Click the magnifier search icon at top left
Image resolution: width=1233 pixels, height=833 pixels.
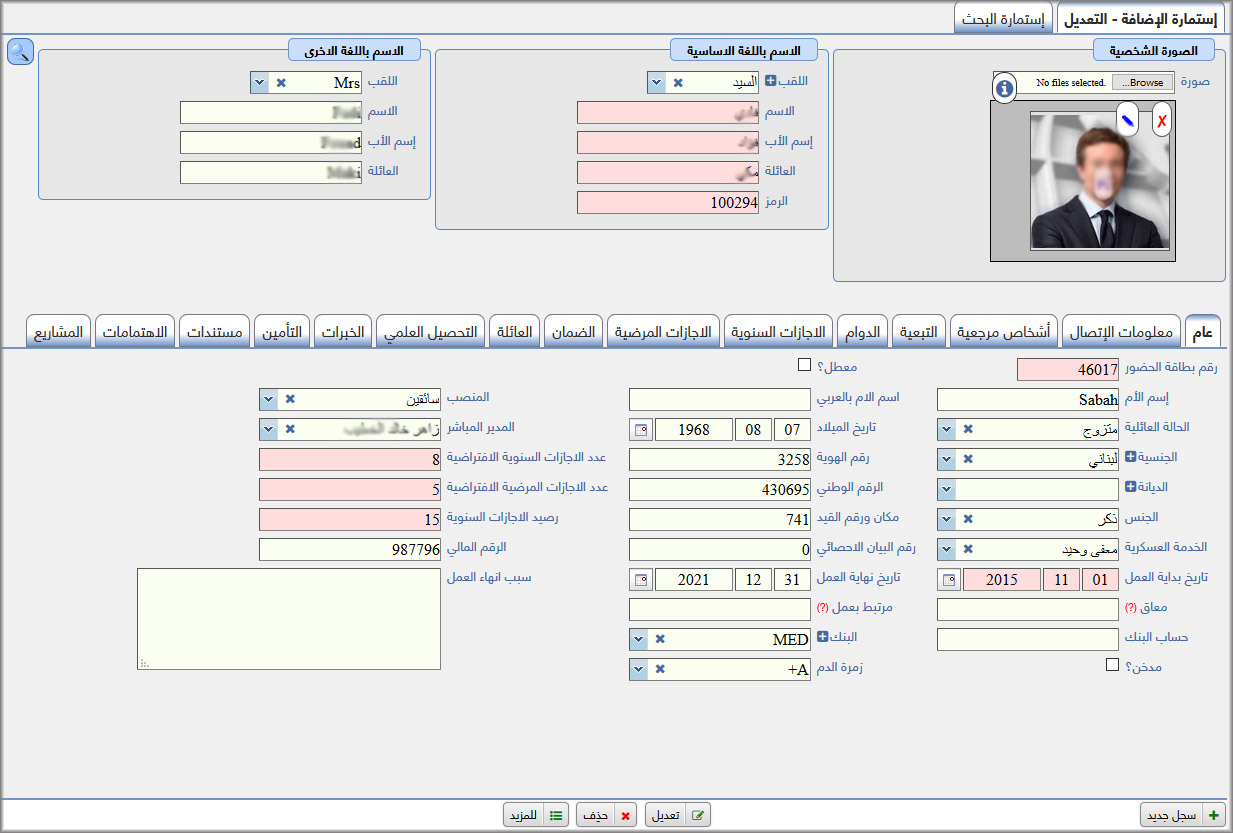[20, 52]
